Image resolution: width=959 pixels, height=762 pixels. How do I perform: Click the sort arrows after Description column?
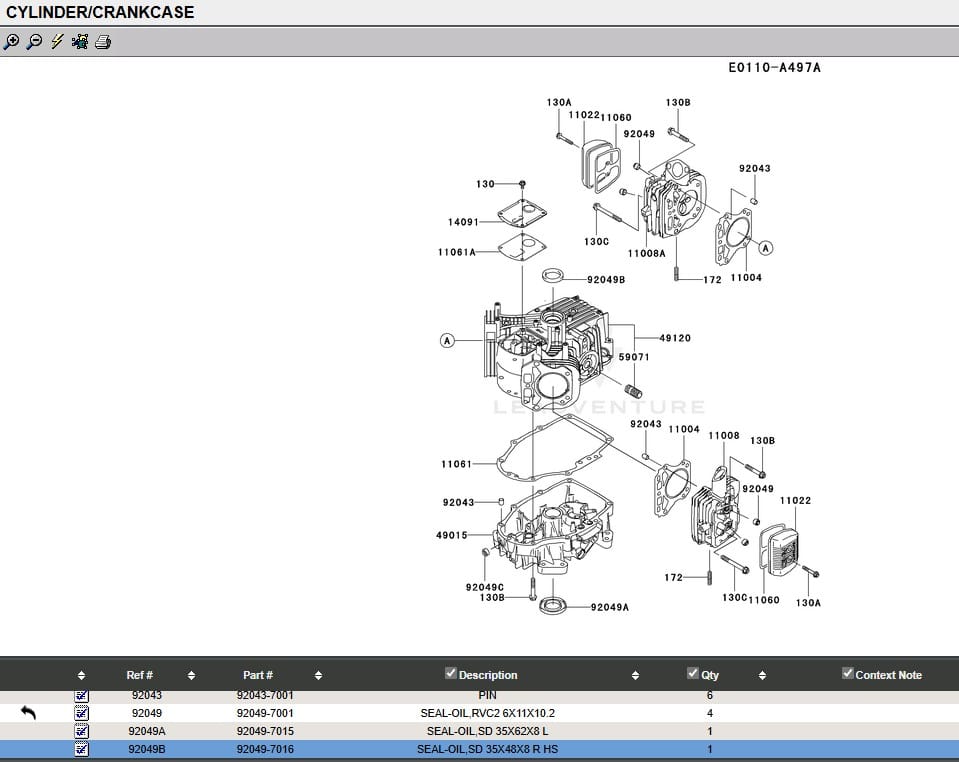pyautogui.click(x=635, y=676)
